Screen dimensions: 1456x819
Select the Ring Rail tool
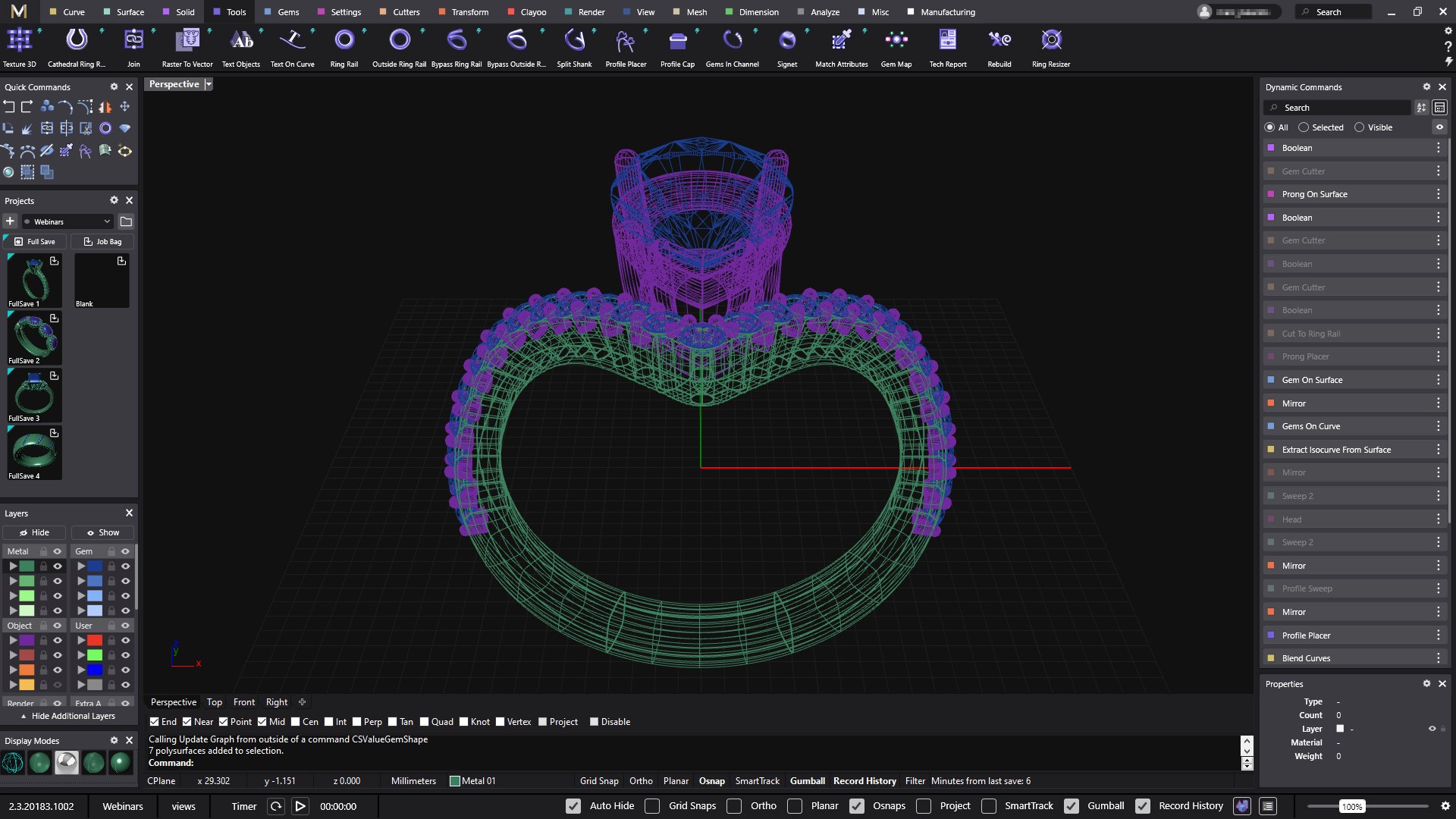pos(344,48)
